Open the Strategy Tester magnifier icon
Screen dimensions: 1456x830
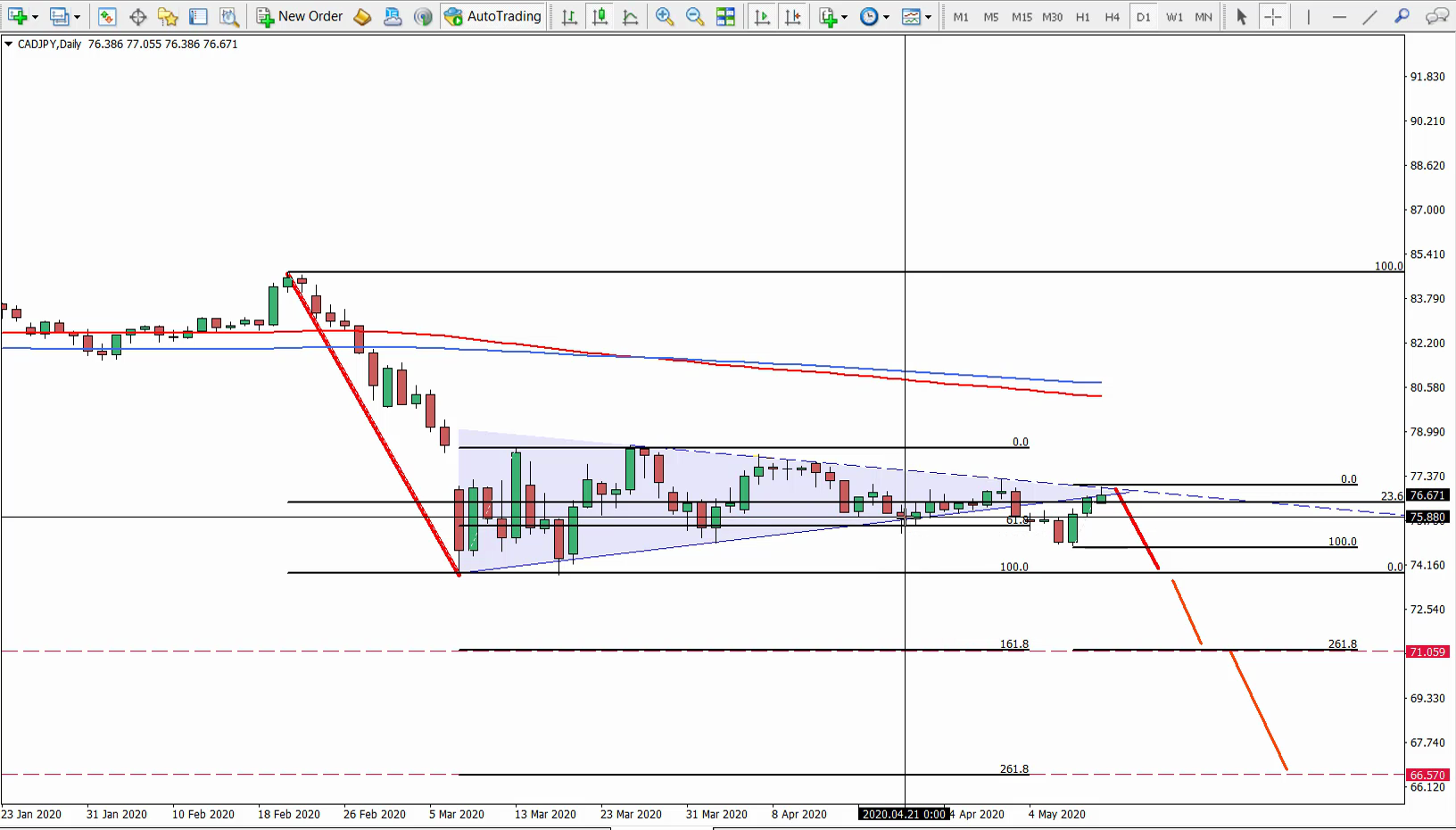228,16
